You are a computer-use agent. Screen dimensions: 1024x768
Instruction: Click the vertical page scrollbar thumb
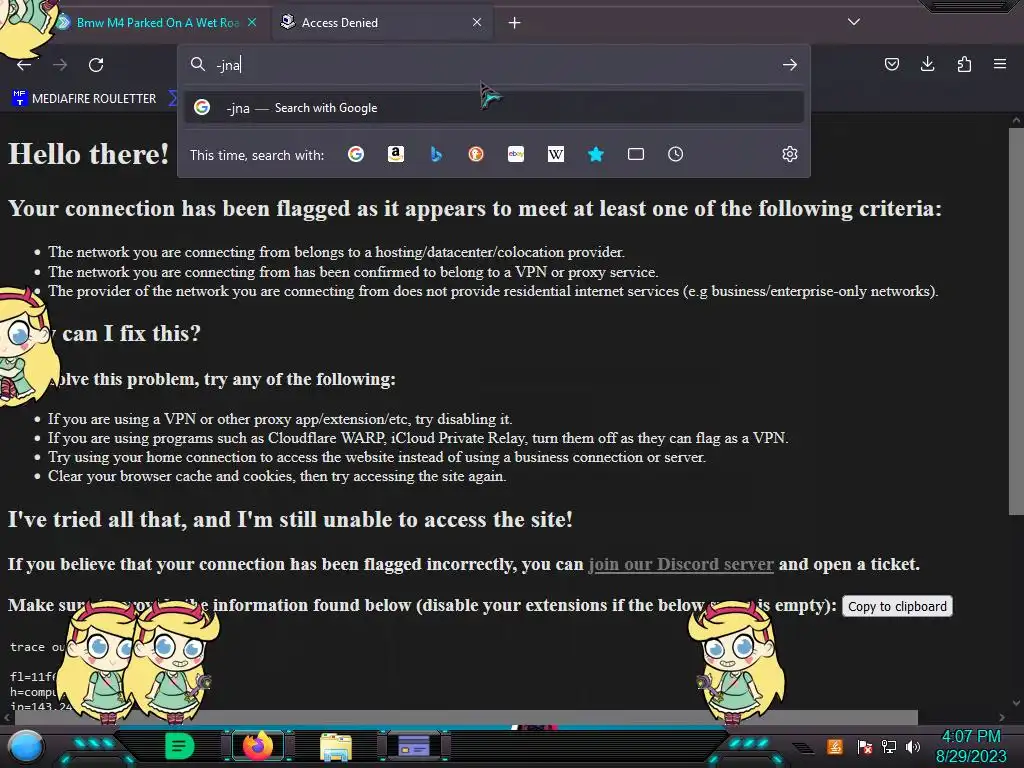pos(1016,320)
